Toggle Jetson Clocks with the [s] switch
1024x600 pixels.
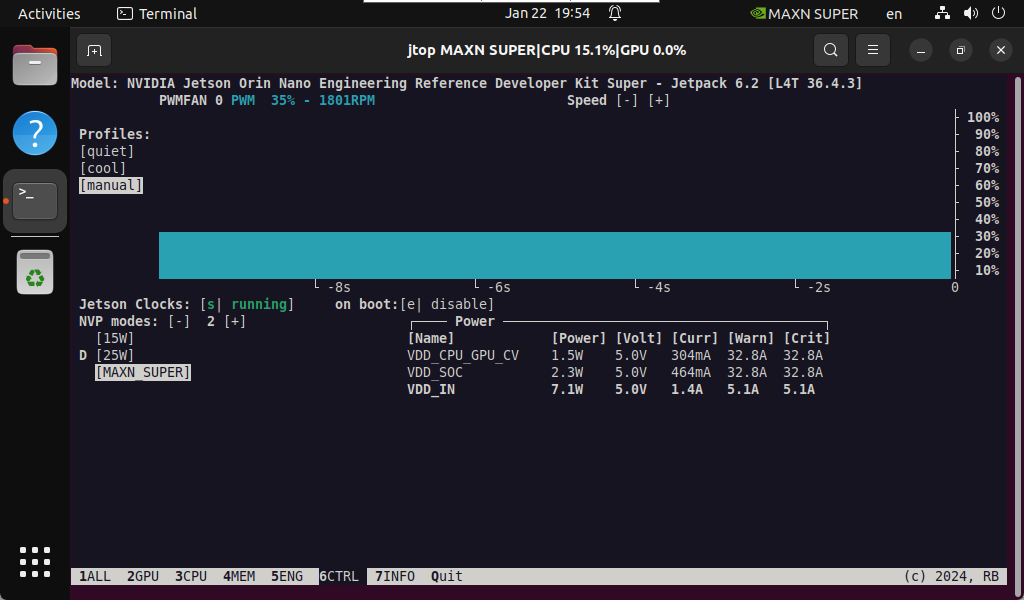(211, 304)
